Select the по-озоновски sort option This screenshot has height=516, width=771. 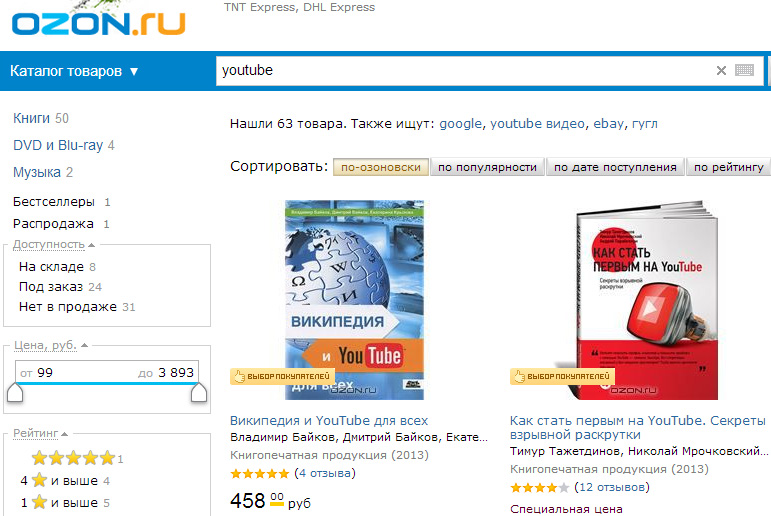pos(381,167)
